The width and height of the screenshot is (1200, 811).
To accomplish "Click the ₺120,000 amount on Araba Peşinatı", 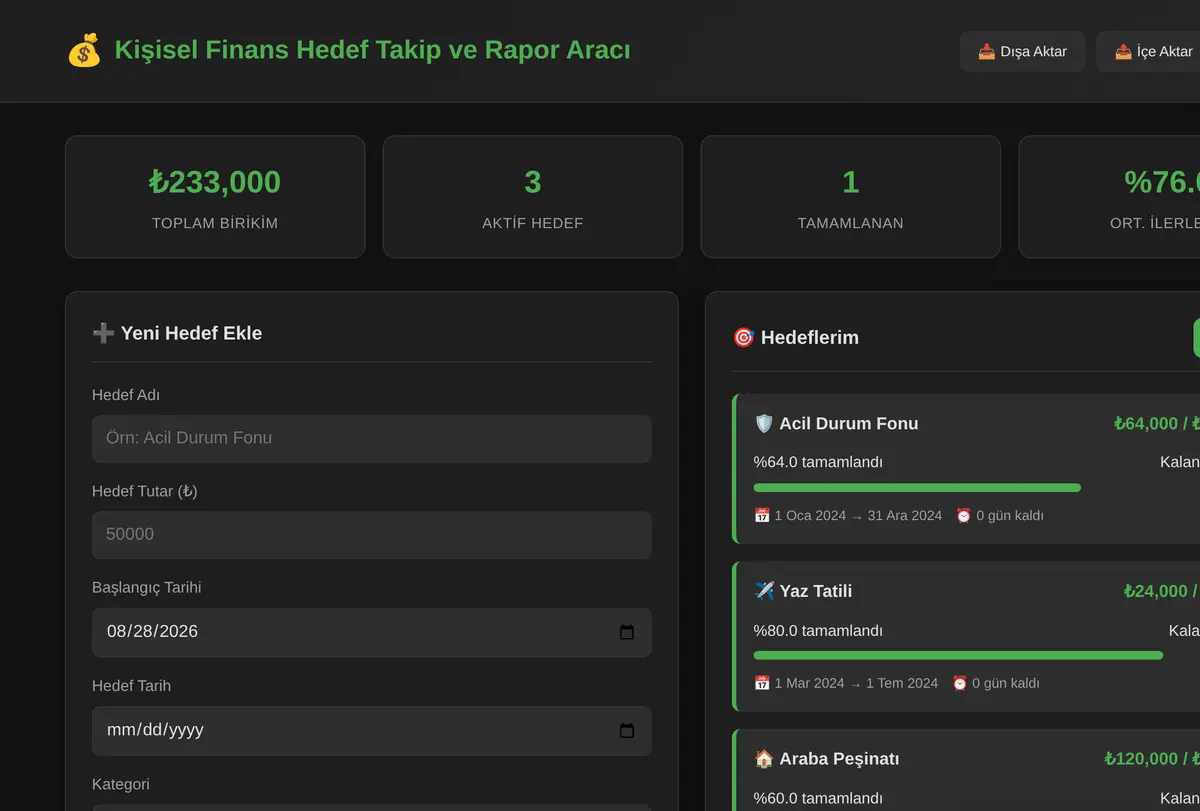I will pos(1142,759).
